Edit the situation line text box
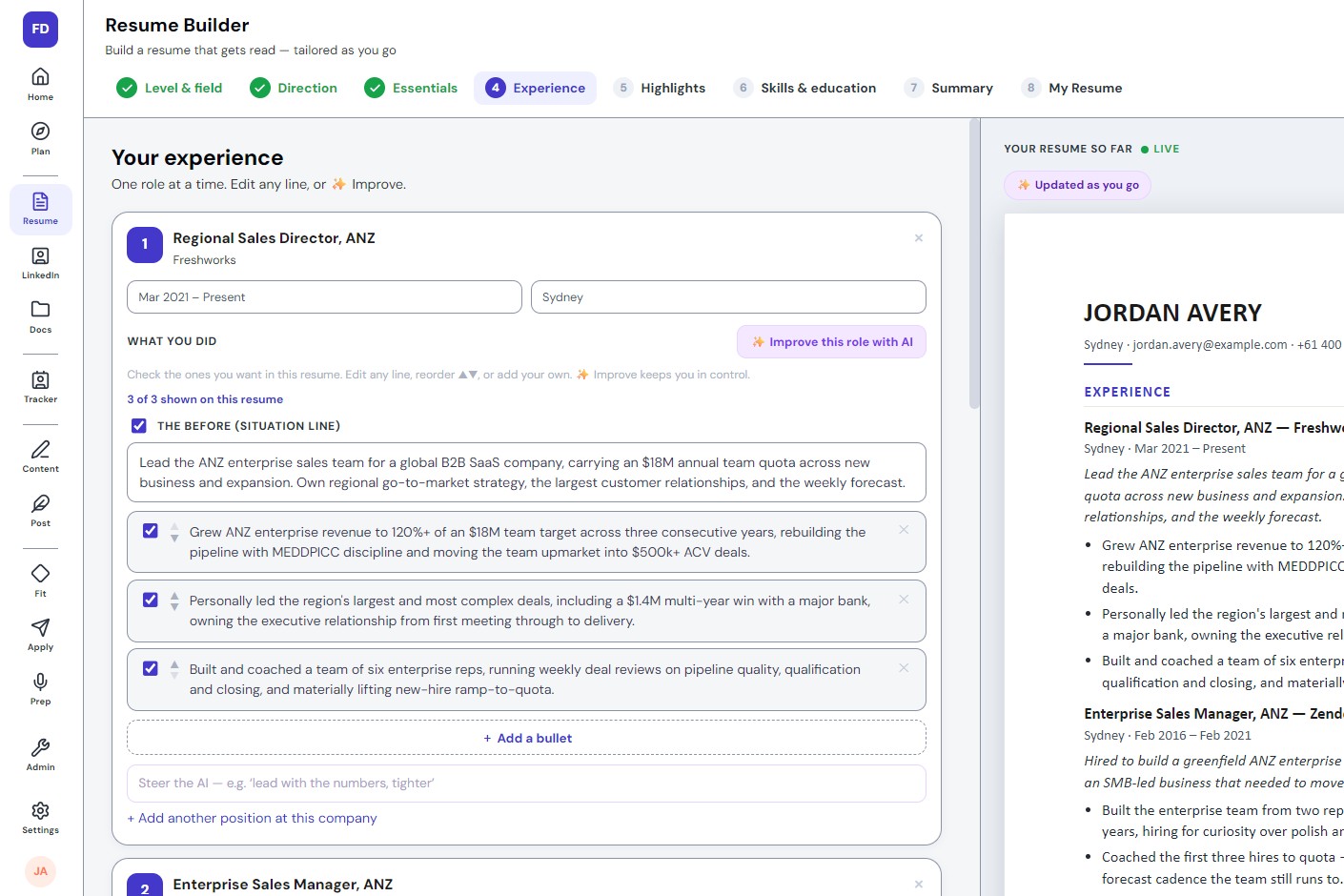This screenshot has height=896, width=1344. [526, 472]
